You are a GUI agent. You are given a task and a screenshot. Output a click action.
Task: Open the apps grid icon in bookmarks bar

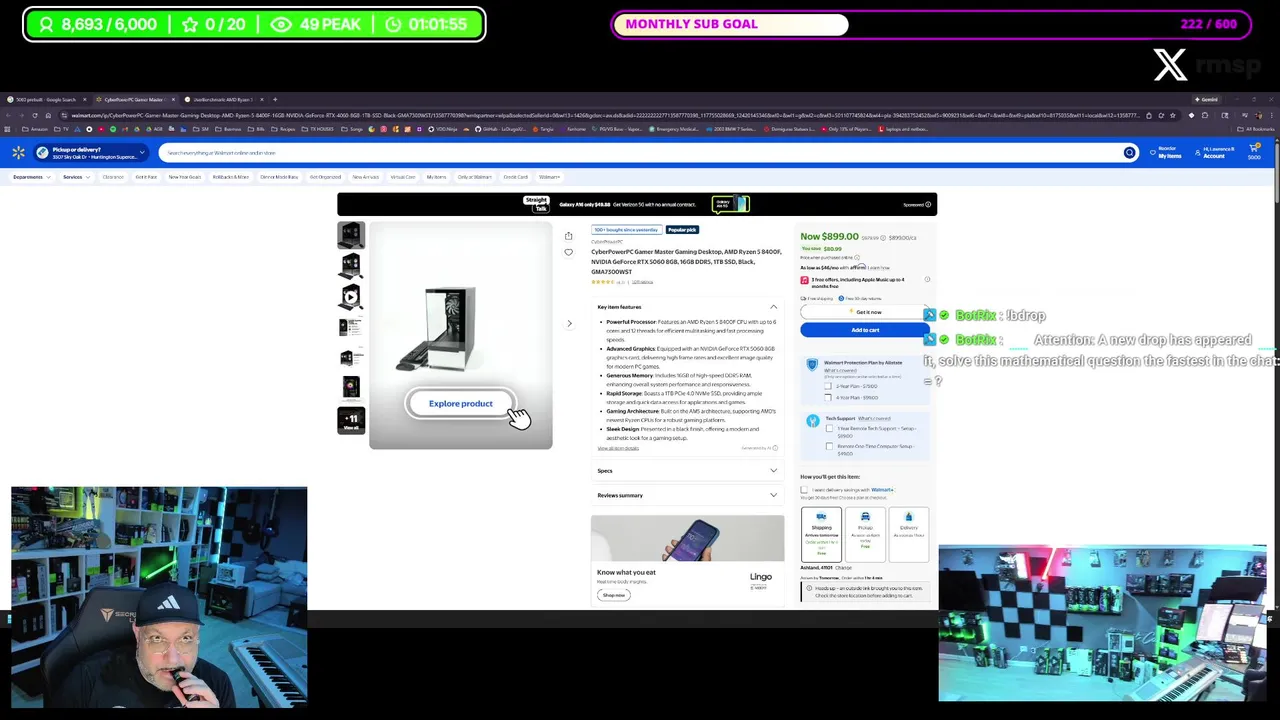[9, 129]
